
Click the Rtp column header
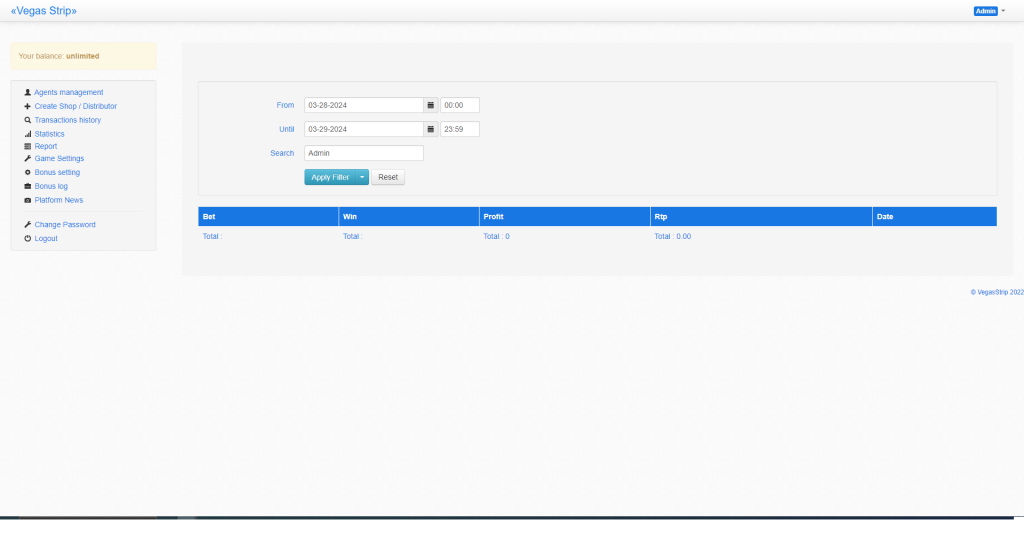[x=761, y=217]
